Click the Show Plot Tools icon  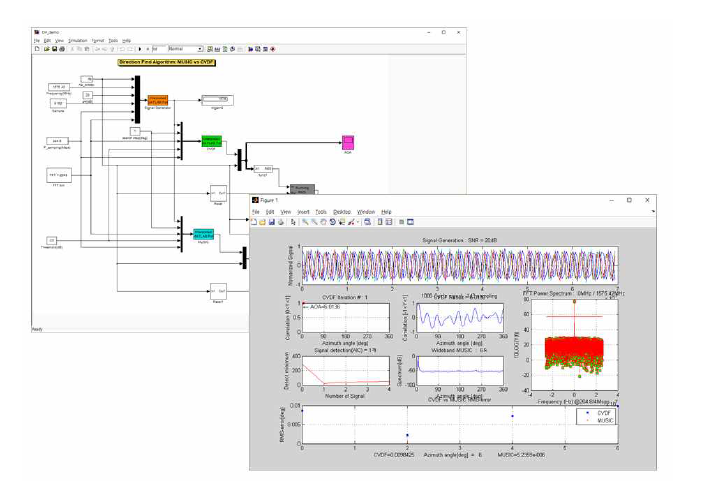(410, 222)
